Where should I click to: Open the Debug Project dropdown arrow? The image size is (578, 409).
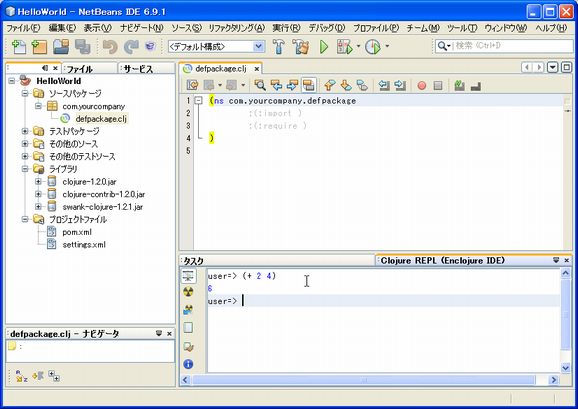(358, 46)
